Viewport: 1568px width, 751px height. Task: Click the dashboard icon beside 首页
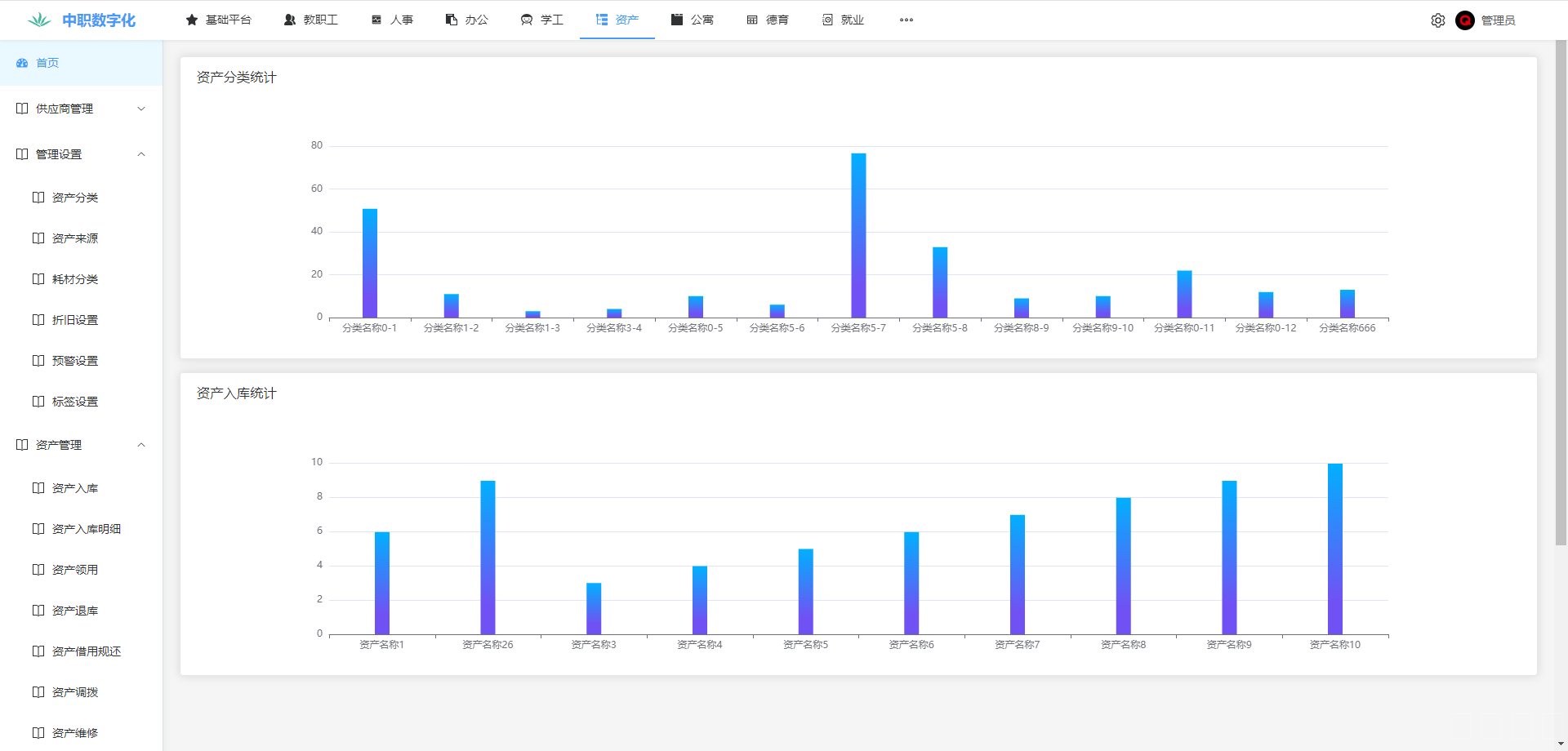click(x=22, y=63)
